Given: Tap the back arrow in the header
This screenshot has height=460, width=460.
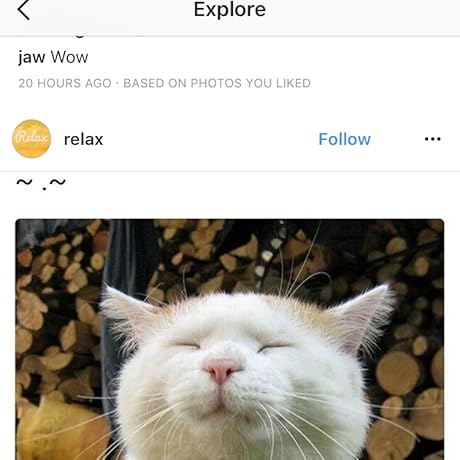Looking at the screenshot, I should 24,10.
